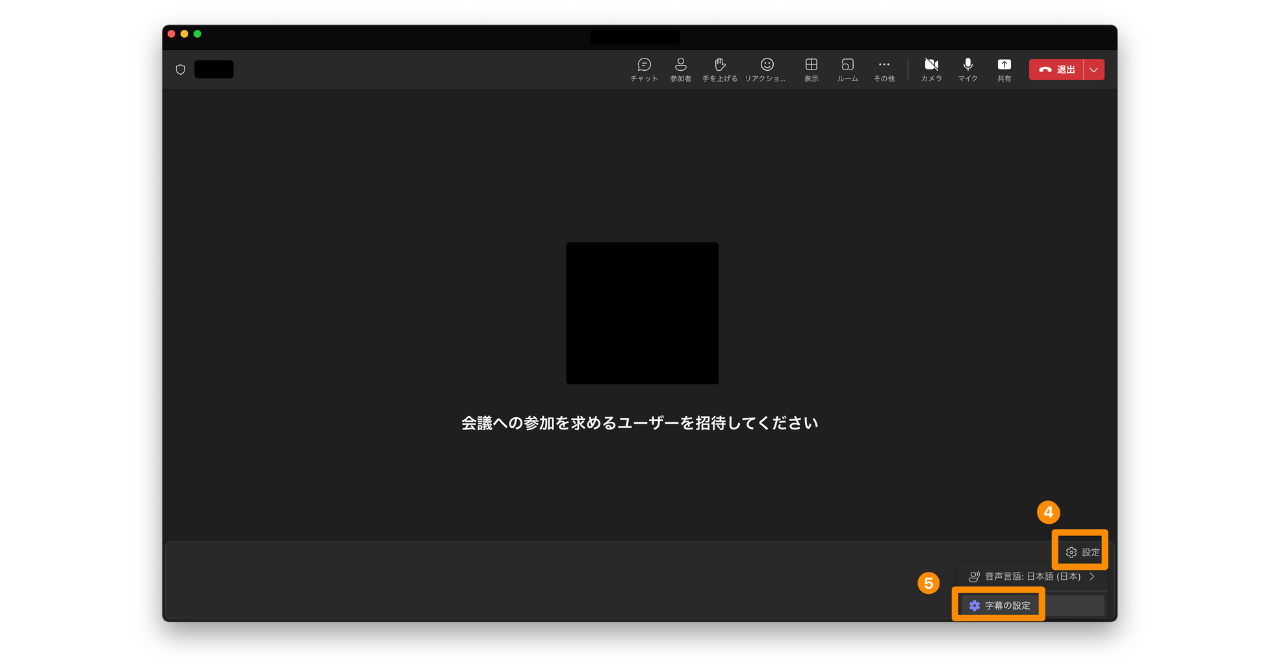Leave the meeting with 退出 button

pos(1056,70)
